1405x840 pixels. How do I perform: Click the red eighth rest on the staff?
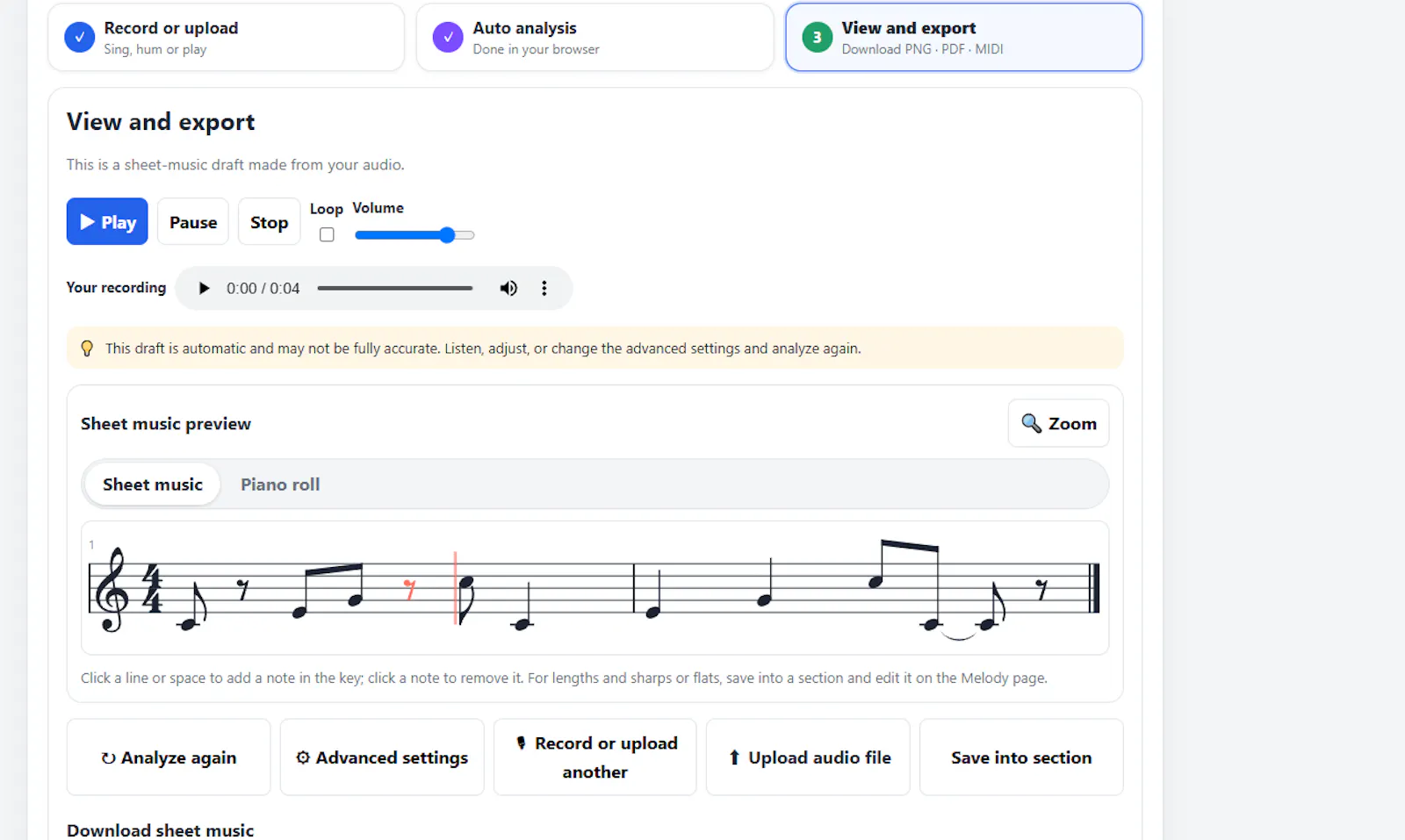click(409, 589)
